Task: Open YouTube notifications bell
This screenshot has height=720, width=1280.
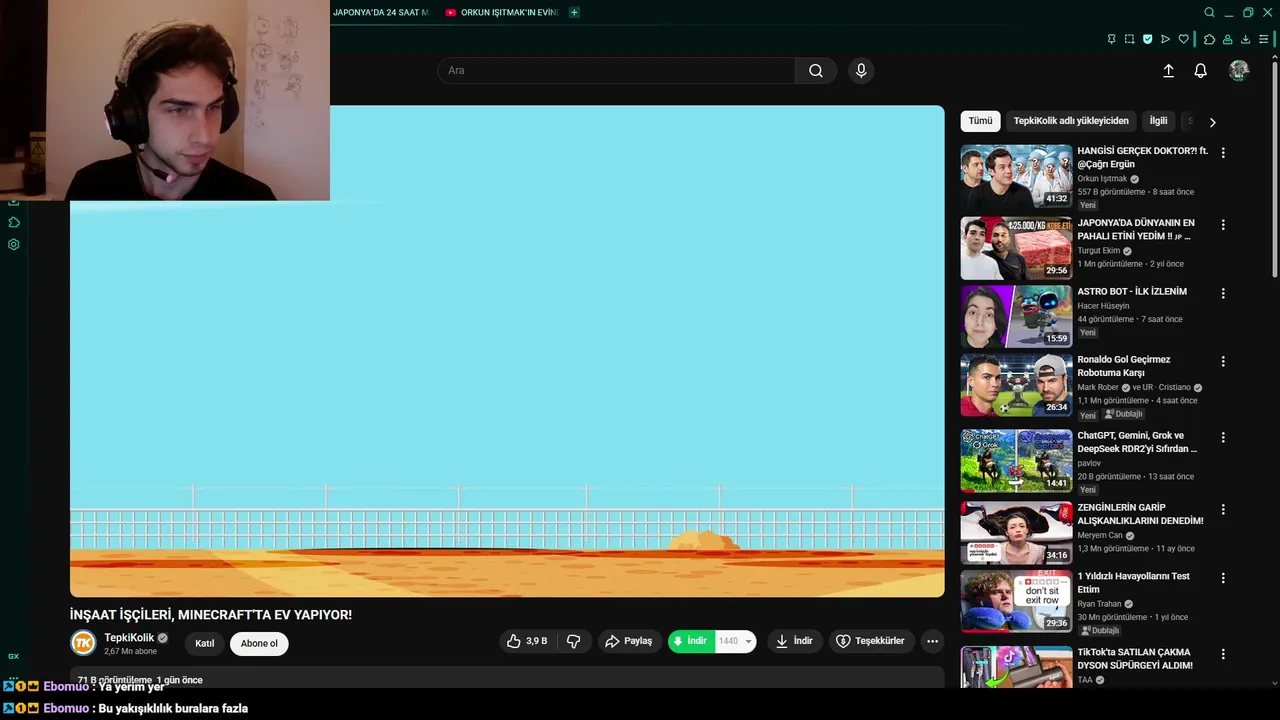Action: tap(1201, 71)
